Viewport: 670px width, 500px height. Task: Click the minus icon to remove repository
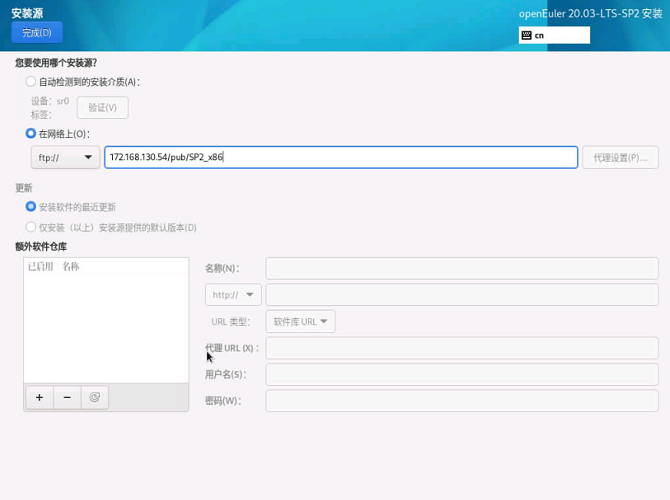tap(67, 397)
